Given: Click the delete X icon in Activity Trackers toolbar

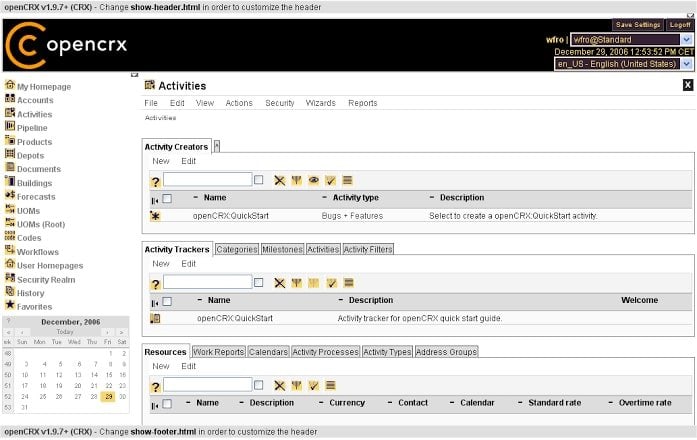Looking at the screenshot, I should (x=279, y=283).
